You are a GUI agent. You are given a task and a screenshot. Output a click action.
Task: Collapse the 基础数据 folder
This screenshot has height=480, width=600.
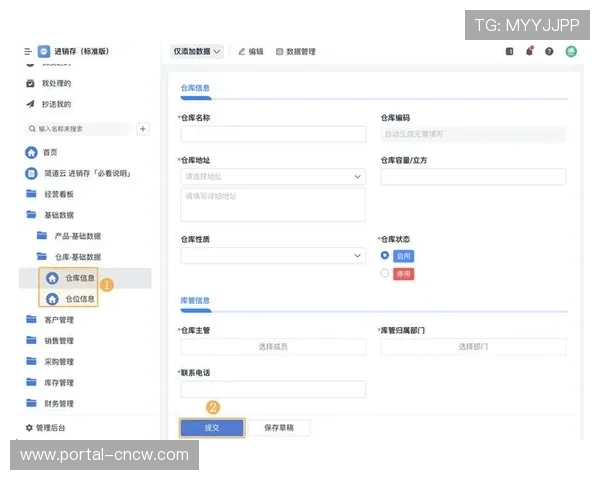[50, 215]
